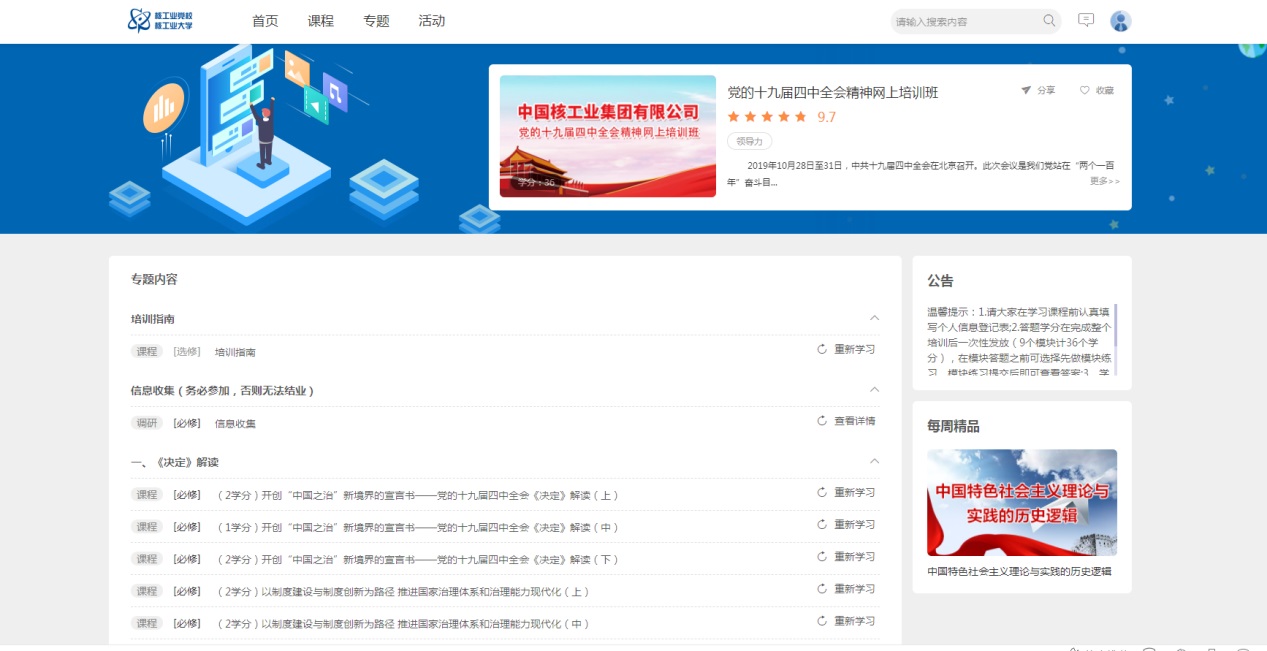Collapse the 信息收集 section chevron
This screenshot has height=651, width=1267.
tap(875, 389)
